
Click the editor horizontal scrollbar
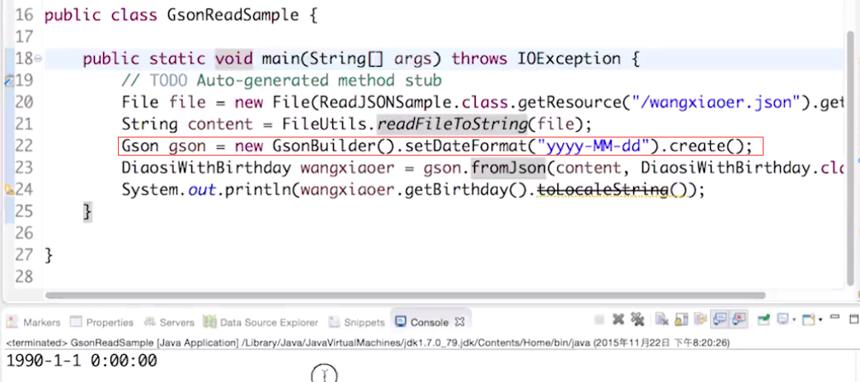(405, 295)
